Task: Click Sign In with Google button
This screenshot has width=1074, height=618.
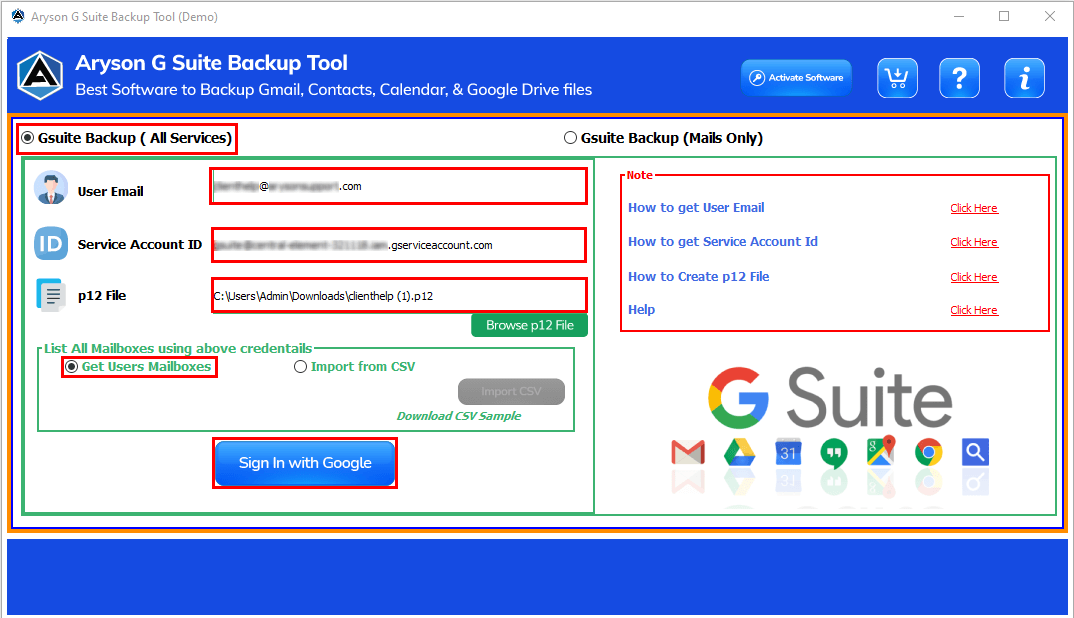Action: (x=305, y=463)
